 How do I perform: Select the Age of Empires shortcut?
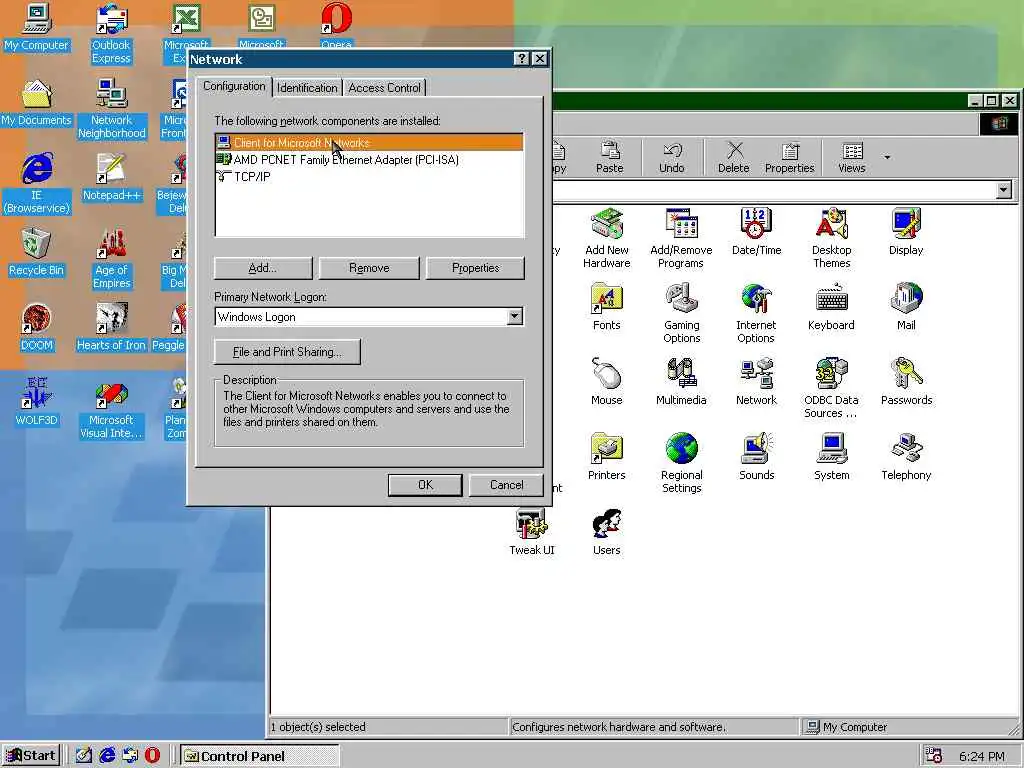[x=112, y=259]
